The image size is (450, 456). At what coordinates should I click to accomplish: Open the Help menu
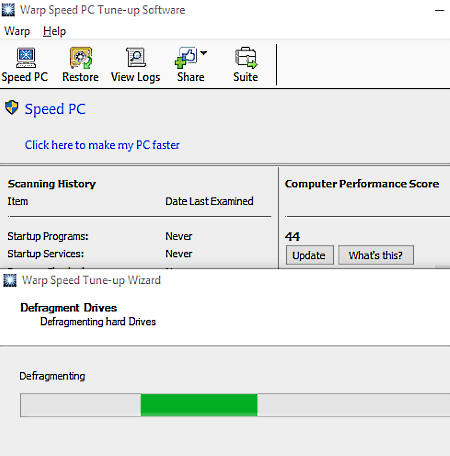(54, 31)
